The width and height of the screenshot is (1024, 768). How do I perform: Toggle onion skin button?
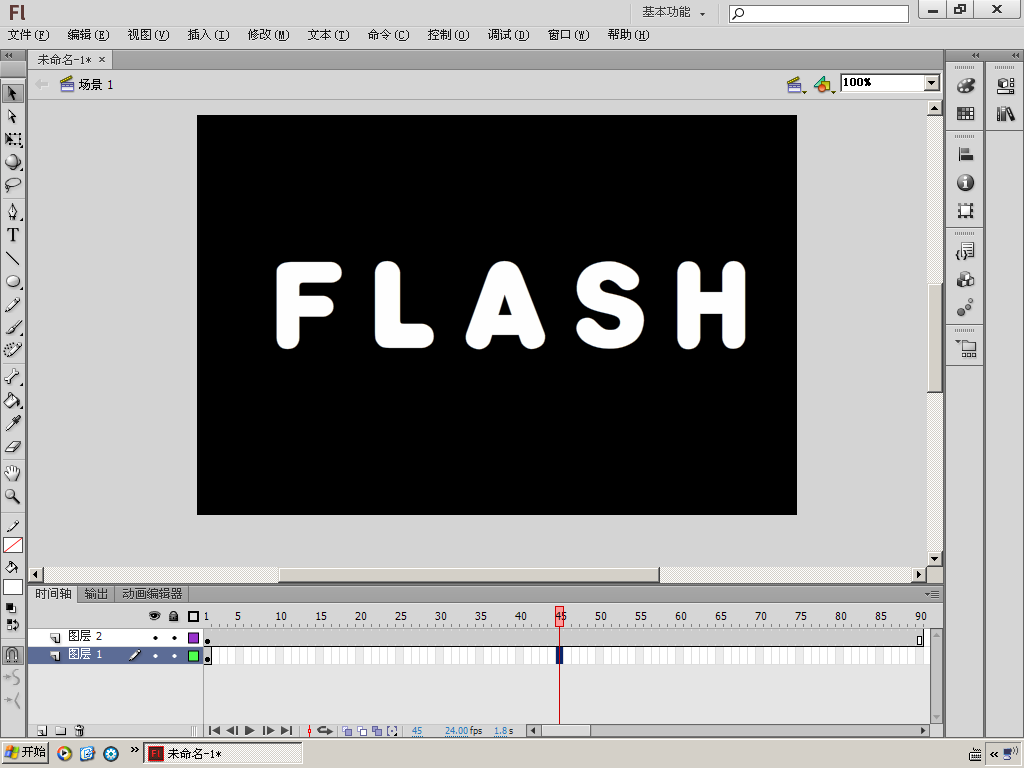tap(347, 731)
